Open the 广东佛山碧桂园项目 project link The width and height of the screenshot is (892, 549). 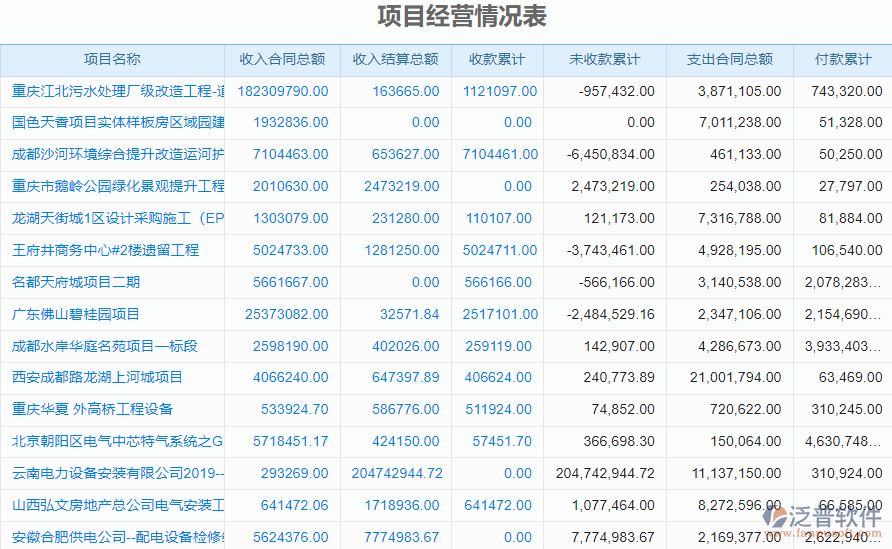click(76, 314)
